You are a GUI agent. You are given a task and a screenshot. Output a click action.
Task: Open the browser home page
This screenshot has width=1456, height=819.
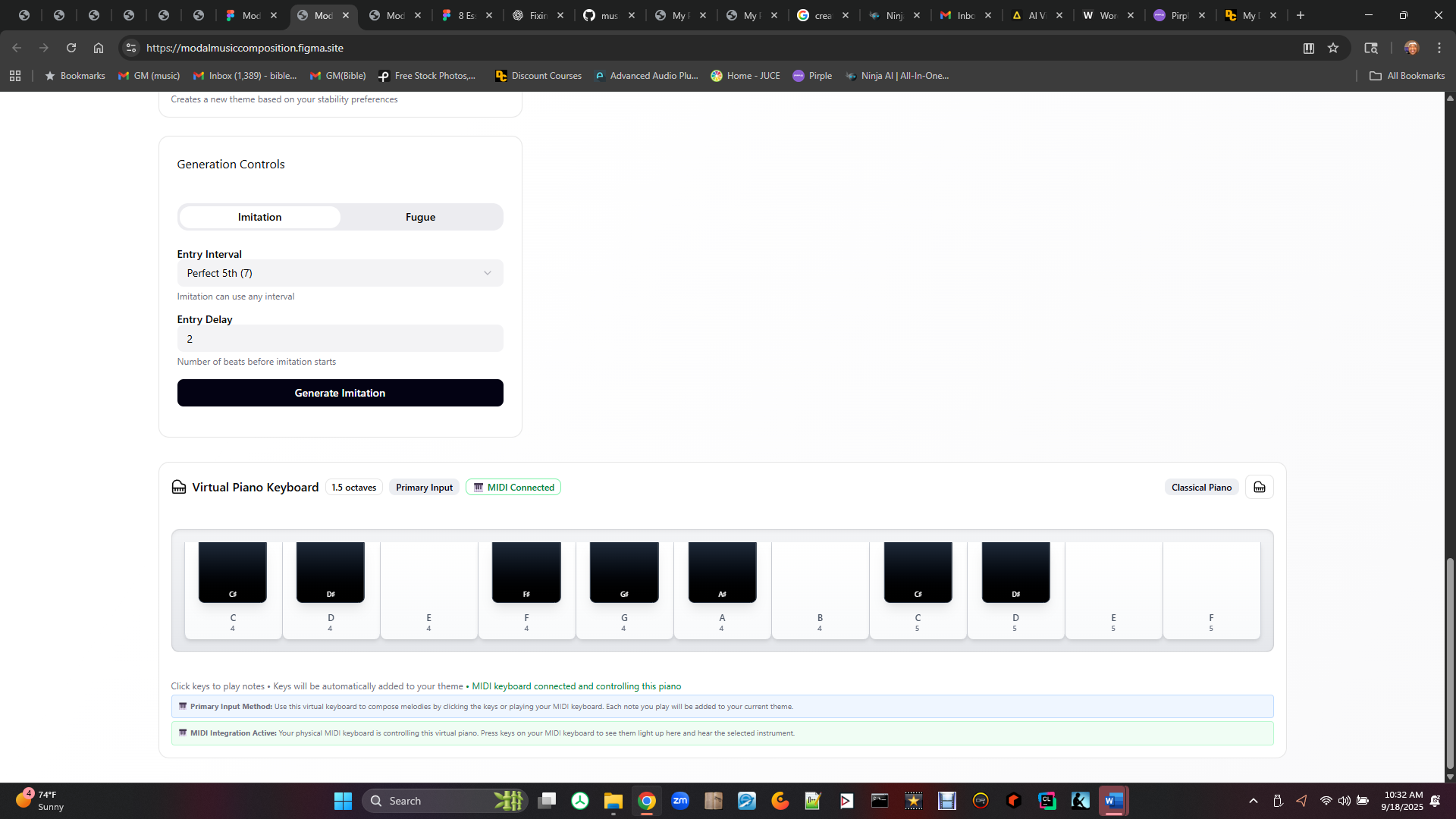(x=99, y=48)
